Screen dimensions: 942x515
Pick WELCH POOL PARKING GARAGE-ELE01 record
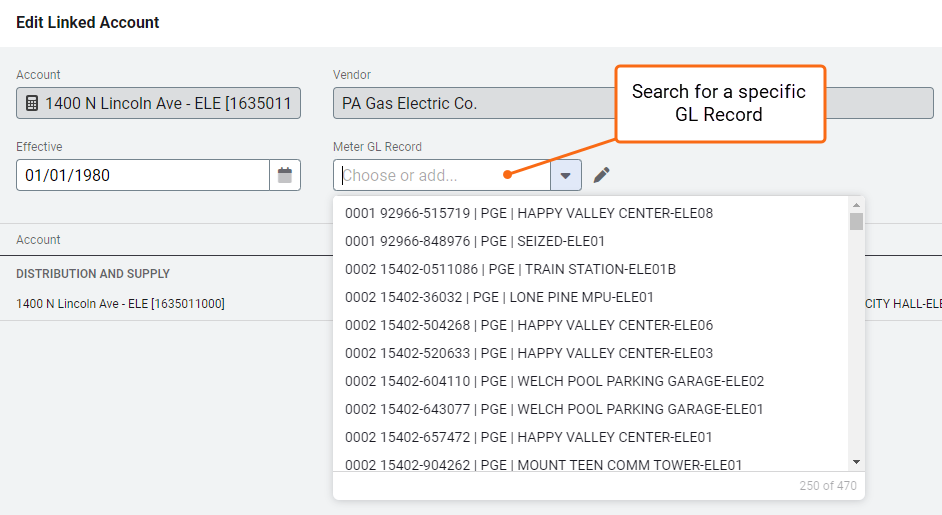590,409
